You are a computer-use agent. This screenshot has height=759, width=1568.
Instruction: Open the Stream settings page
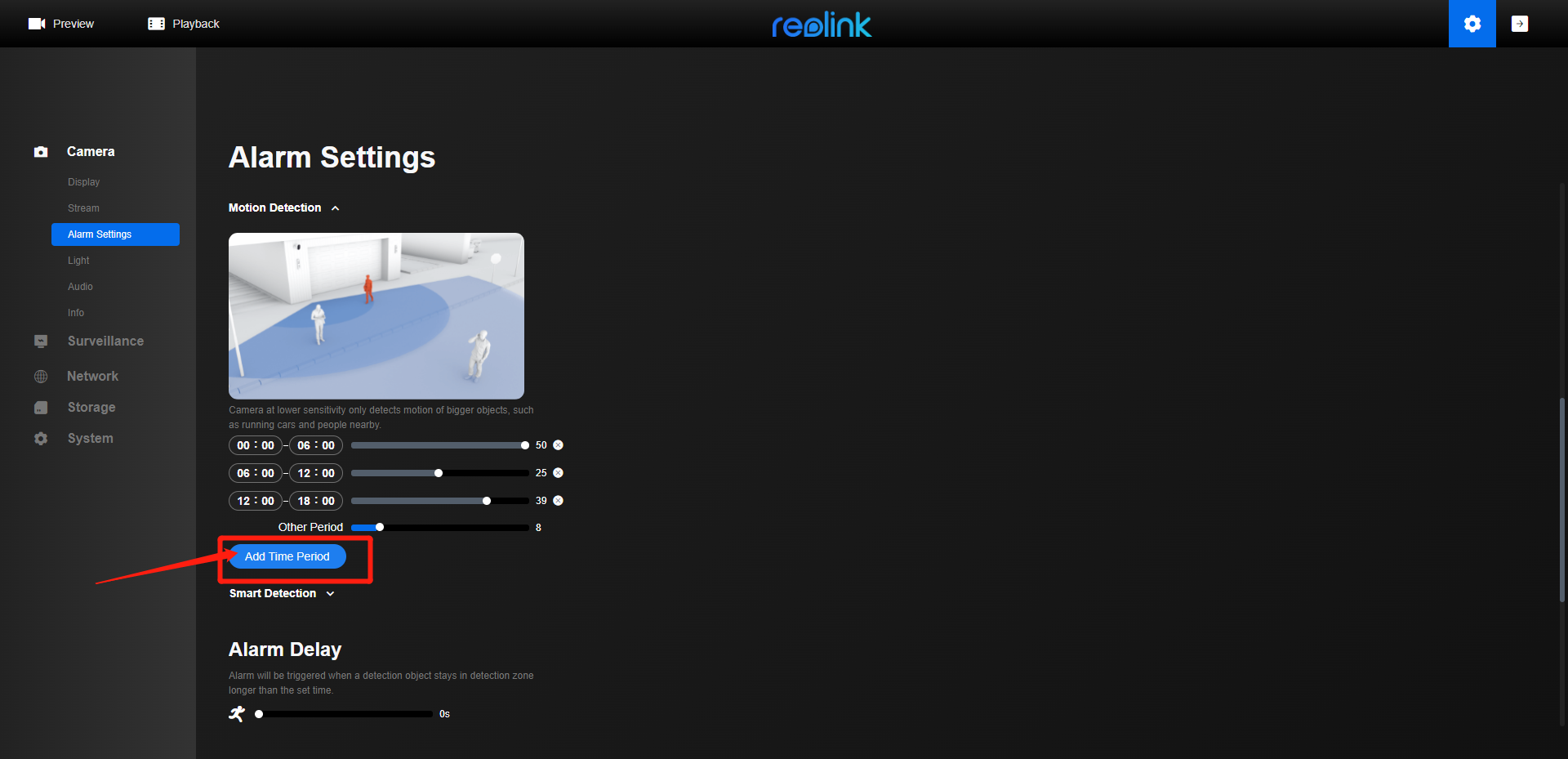pos(83,208)
